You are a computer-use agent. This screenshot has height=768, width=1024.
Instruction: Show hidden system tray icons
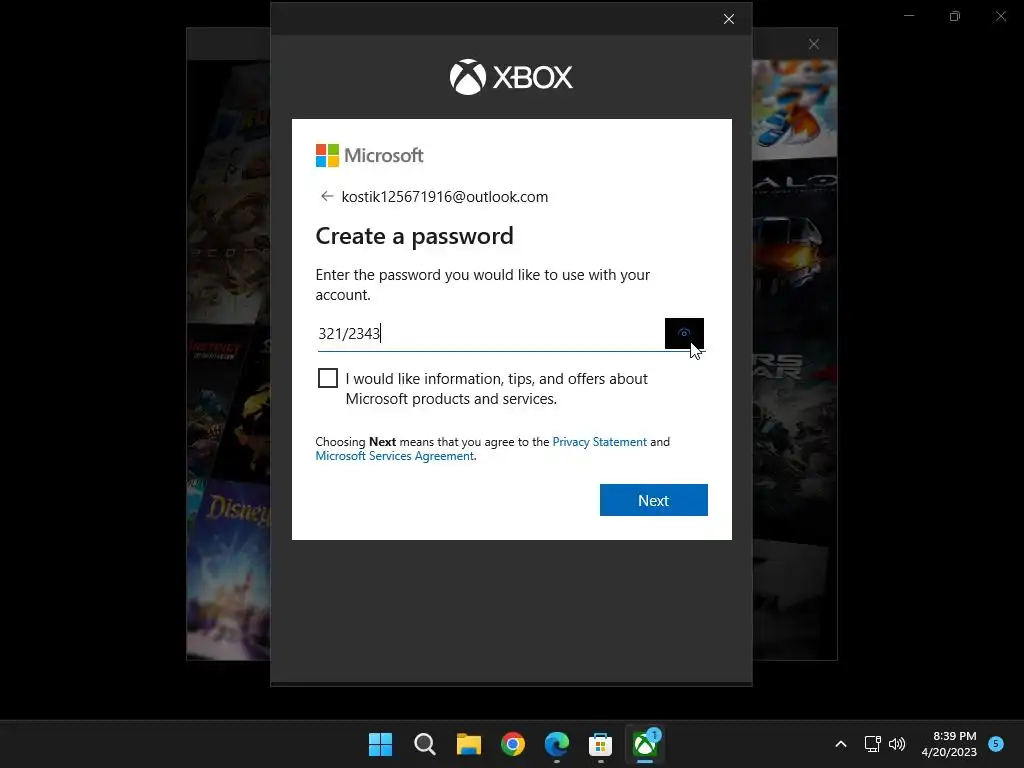pyautogui.click(x=841, y=744)
